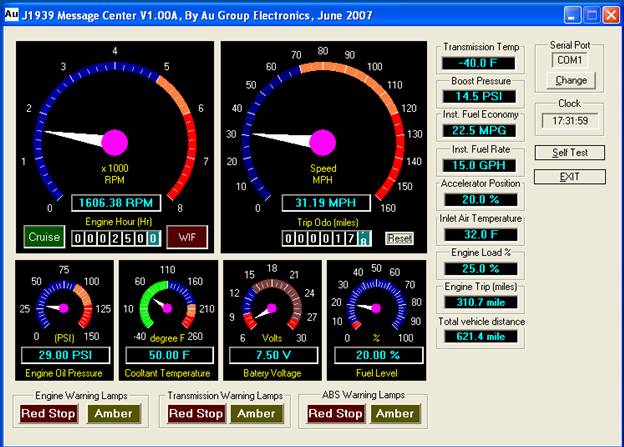The image size is (624, 447).
Task: Toggle ABS Warning Red Stop lamp
Action: pos(335,414)
